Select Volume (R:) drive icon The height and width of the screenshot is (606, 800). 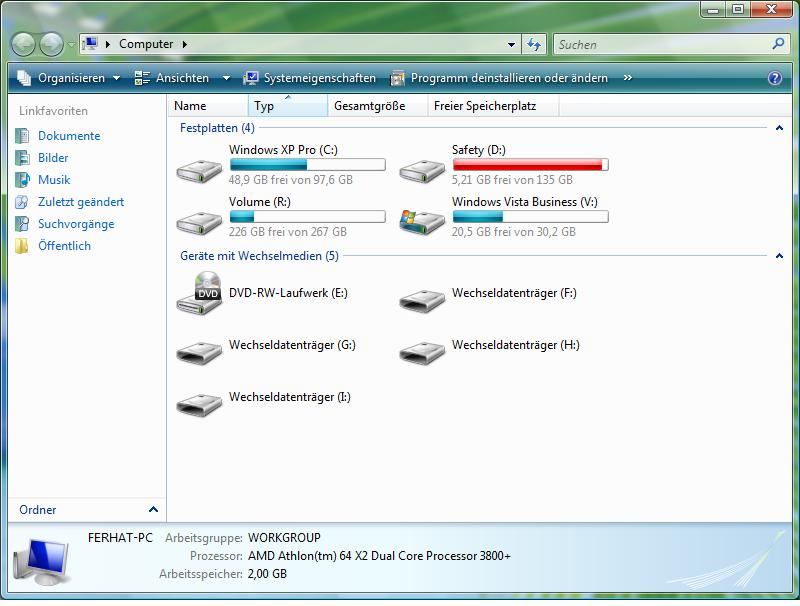(199, 222)
